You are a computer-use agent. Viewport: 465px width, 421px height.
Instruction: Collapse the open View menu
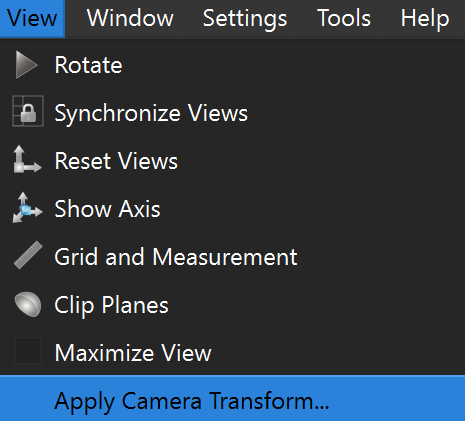(x=32, y=18)
